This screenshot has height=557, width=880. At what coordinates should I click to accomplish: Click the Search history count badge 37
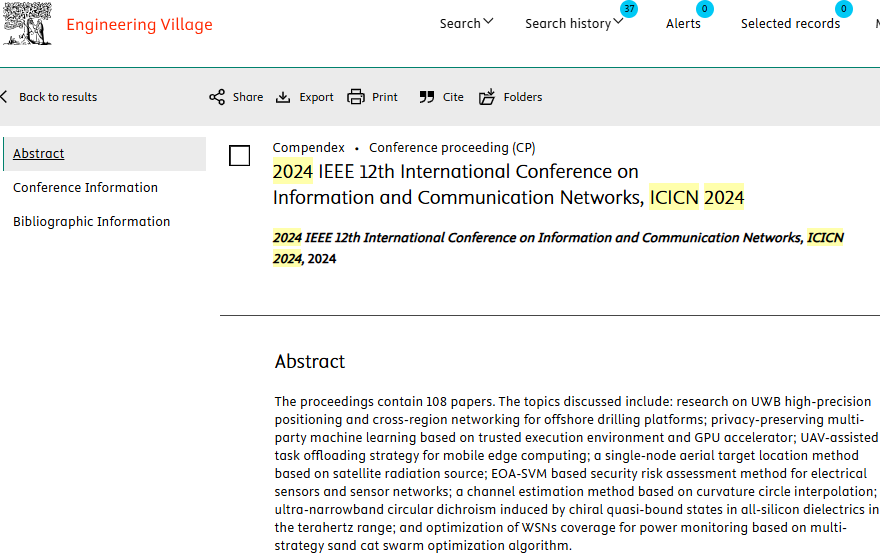pos(628,9)
